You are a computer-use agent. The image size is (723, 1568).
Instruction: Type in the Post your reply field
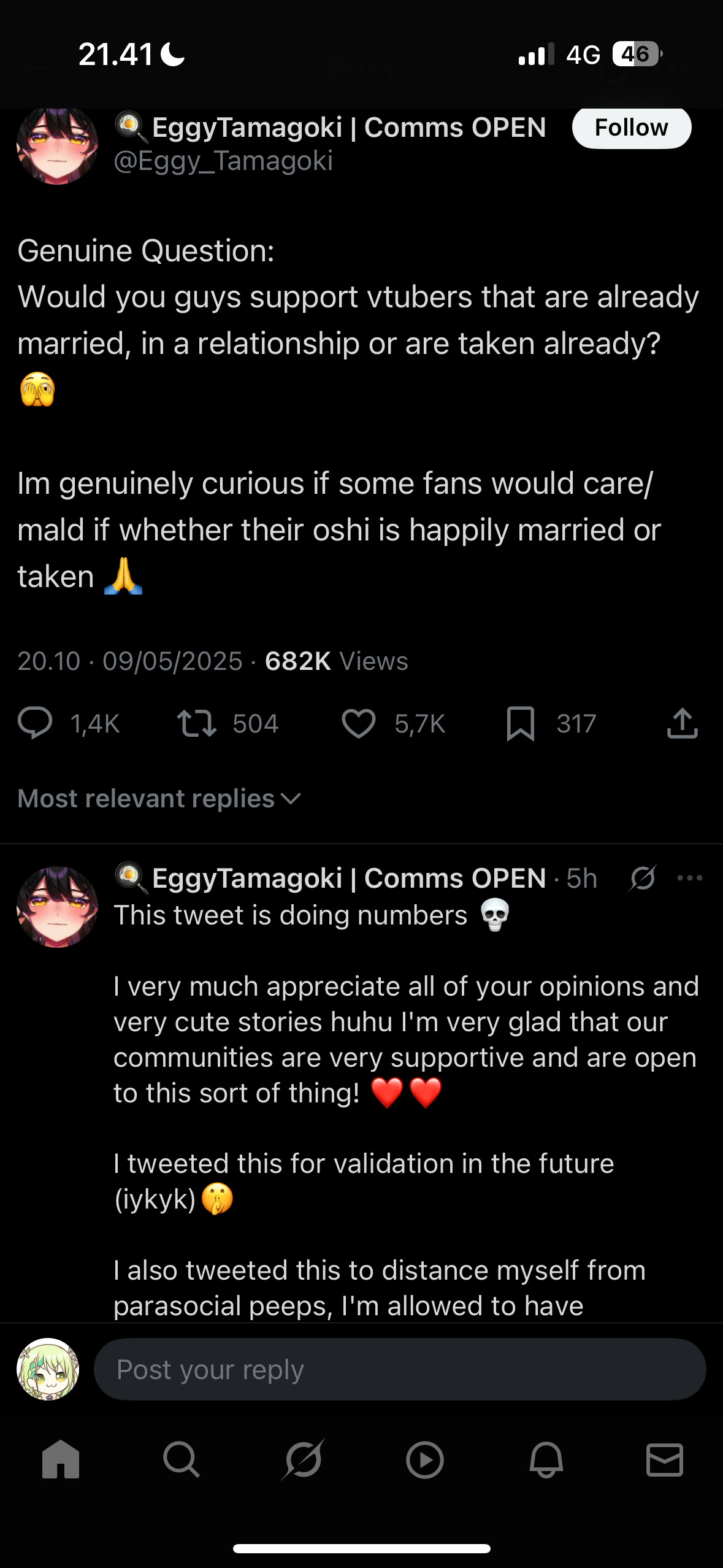(399, 1369)
